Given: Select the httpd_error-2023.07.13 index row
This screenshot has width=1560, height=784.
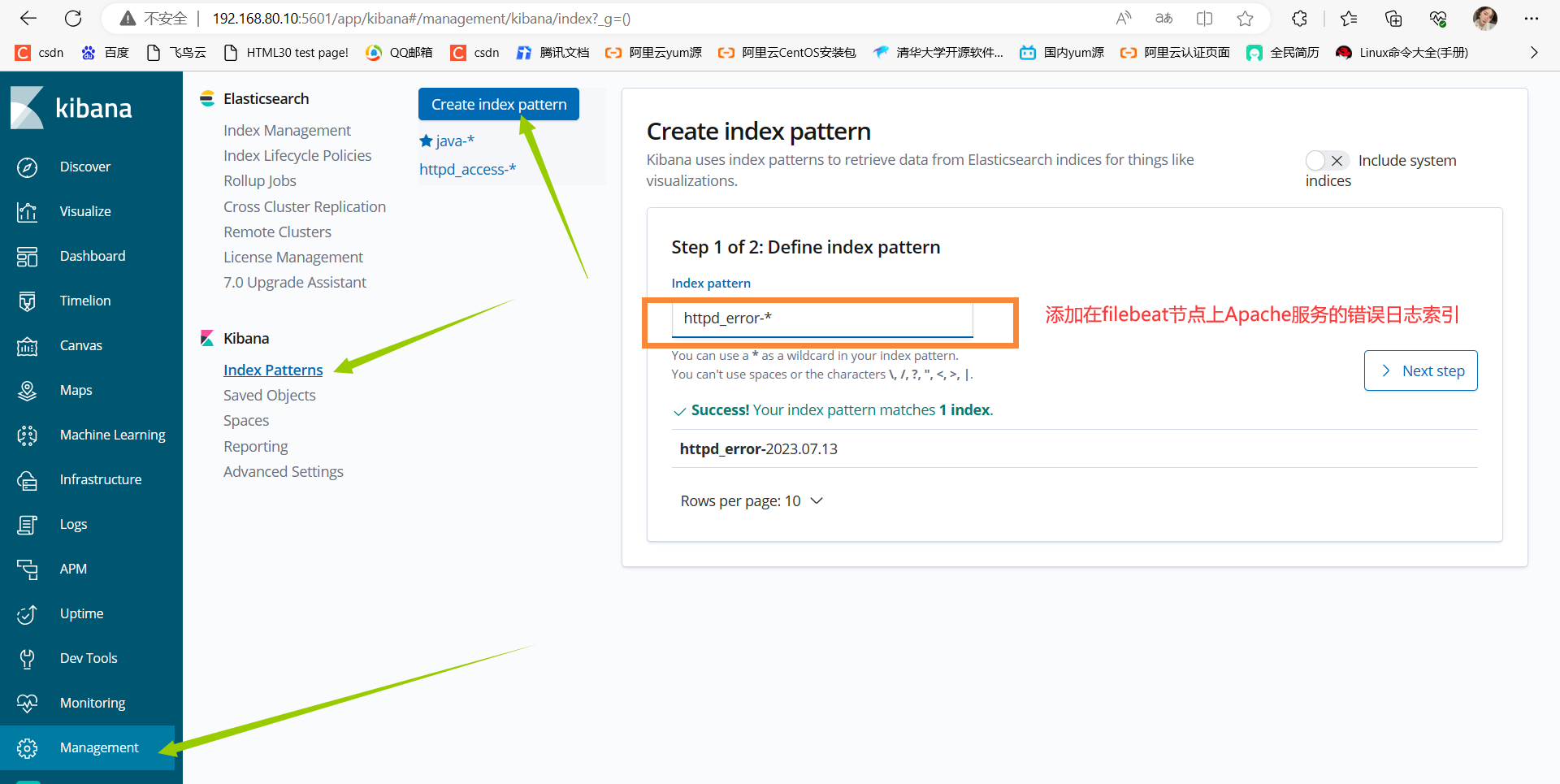Looking at the screenshot, I should (x=1074, y=448).
